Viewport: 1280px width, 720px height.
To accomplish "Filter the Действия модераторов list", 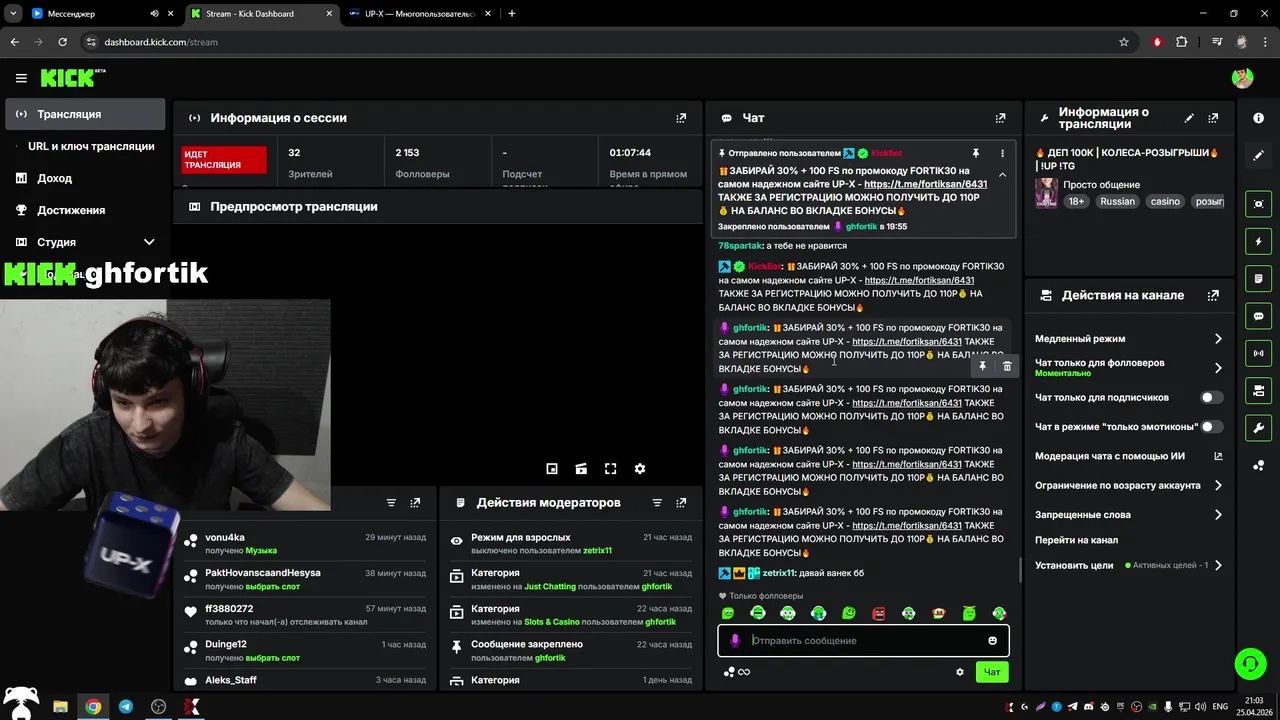I will point(657,503).
